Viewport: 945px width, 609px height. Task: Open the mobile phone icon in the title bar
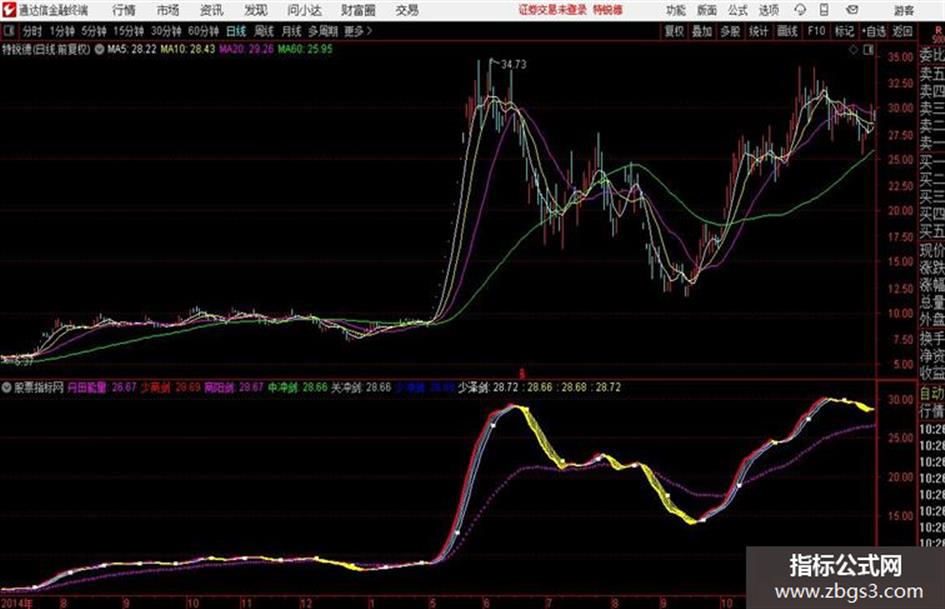[x=824, y=10]
